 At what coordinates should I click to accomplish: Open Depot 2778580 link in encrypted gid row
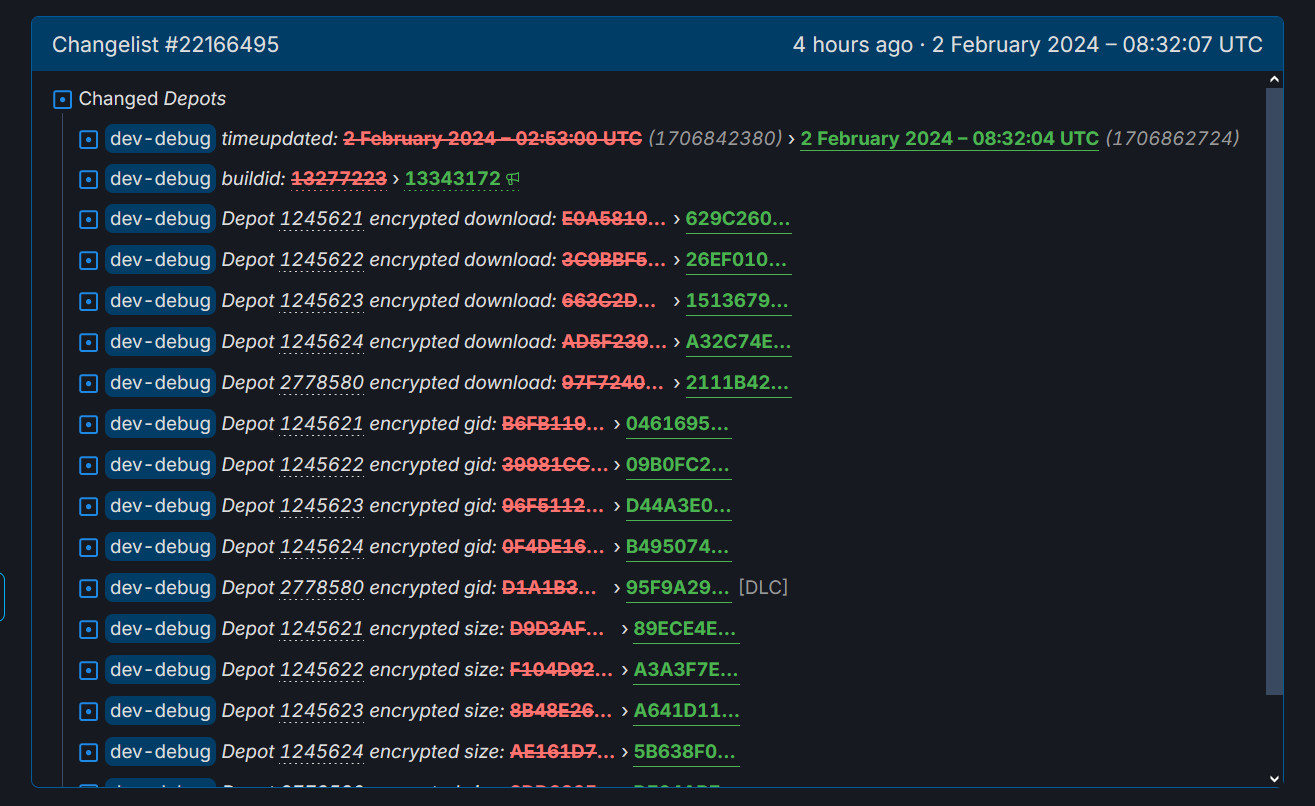click(322, 588)
